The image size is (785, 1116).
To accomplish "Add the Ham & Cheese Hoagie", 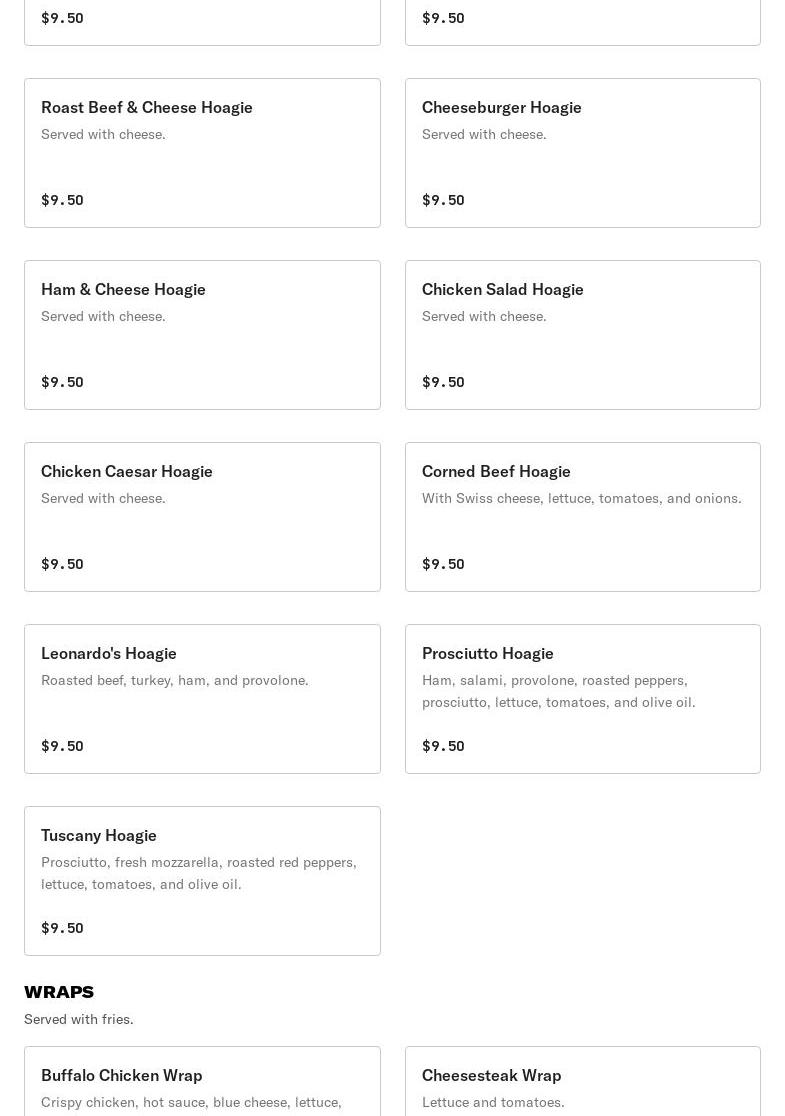I will [x=202, y=335].
